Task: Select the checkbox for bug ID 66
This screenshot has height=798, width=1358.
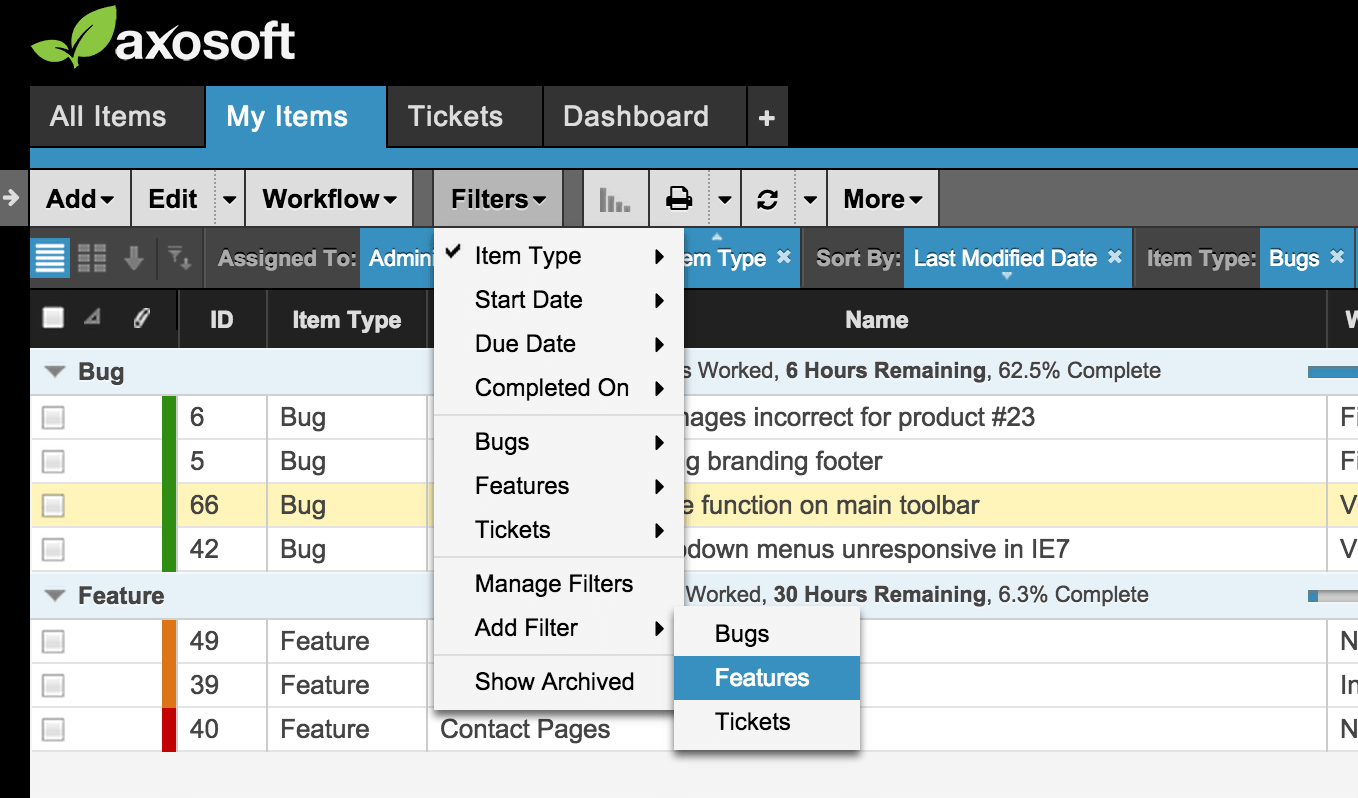Action: click(x=53, y=505)
